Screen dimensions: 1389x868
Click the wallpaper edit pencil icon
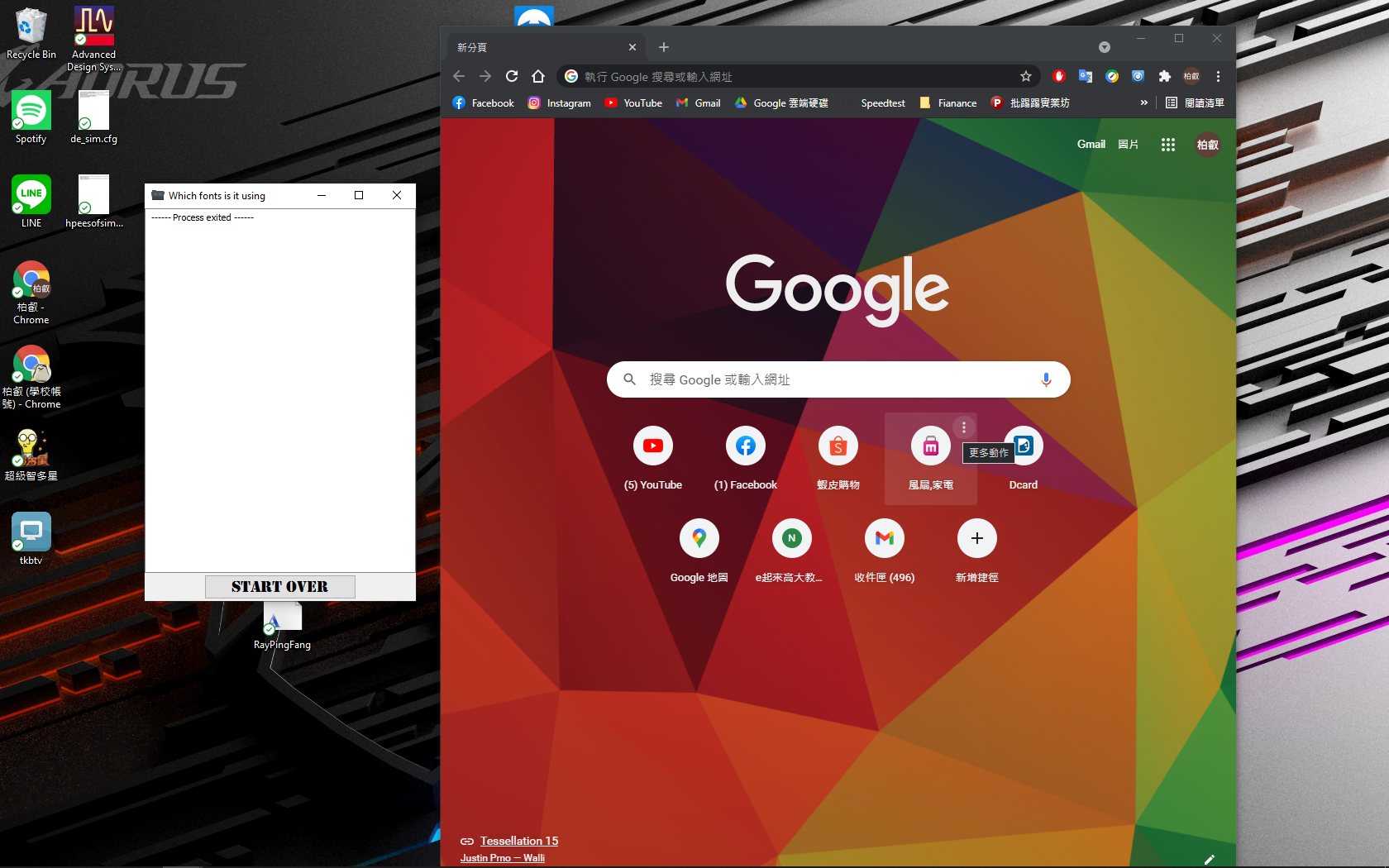pyautogui.click(x=1210, y=860)
